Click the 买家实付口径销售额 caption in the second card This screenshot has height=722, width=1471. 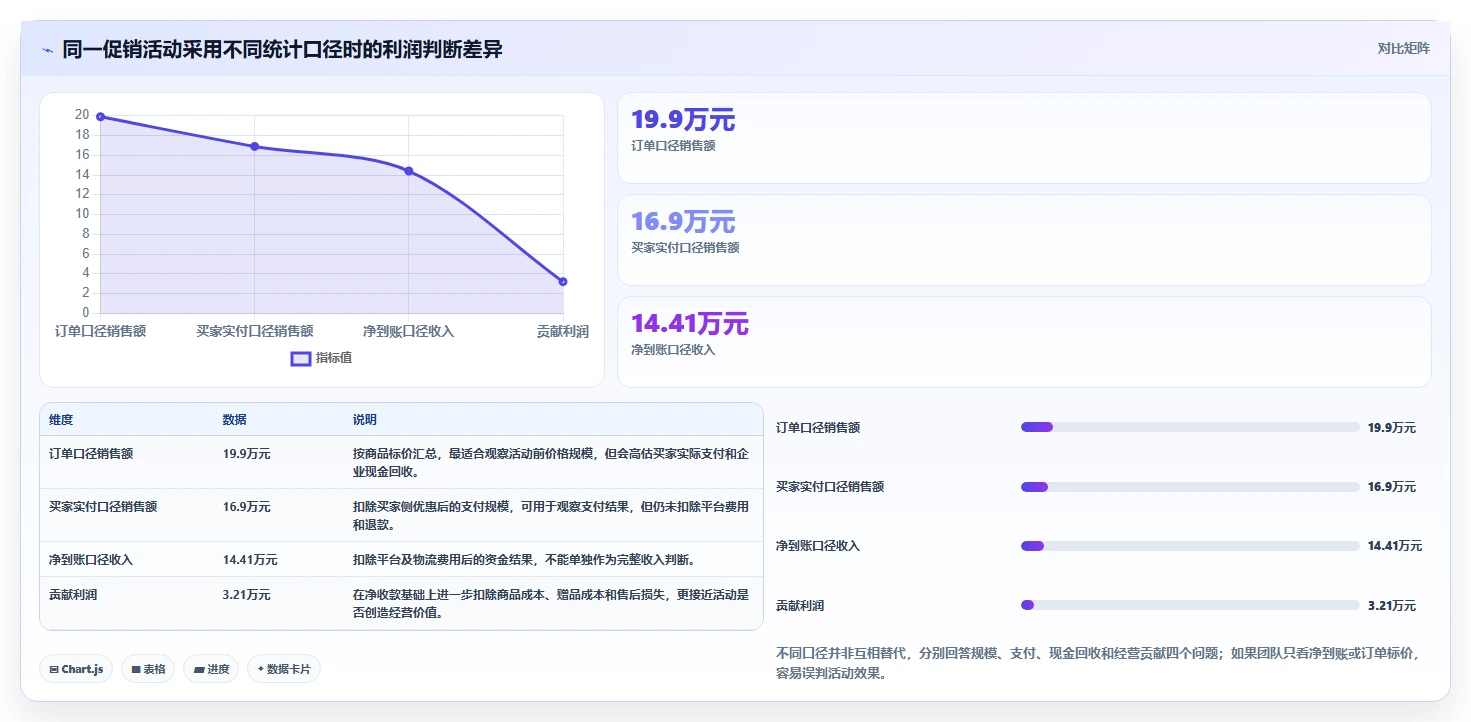click(685, 247)
